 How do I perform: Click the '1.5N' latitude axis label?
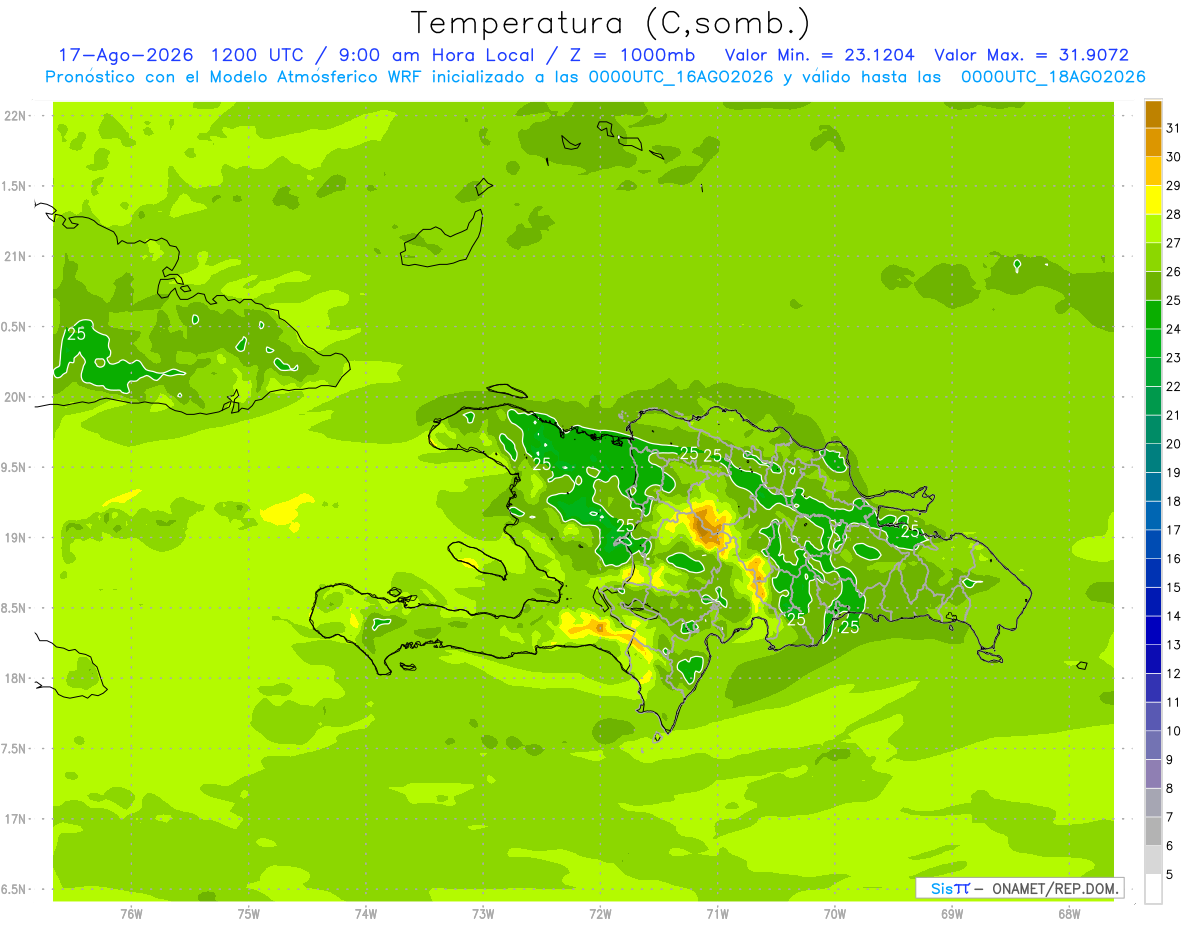tap(14, 186)
